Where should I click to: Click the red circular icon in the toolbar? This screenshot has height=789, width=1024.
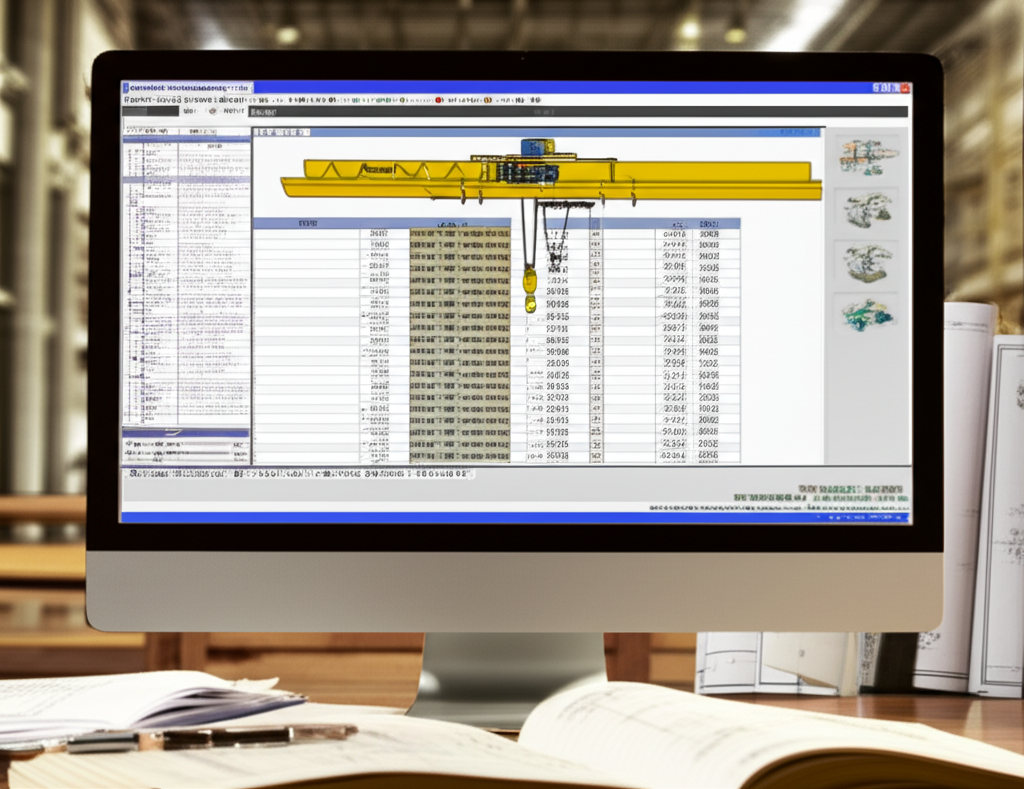point(439,100)
